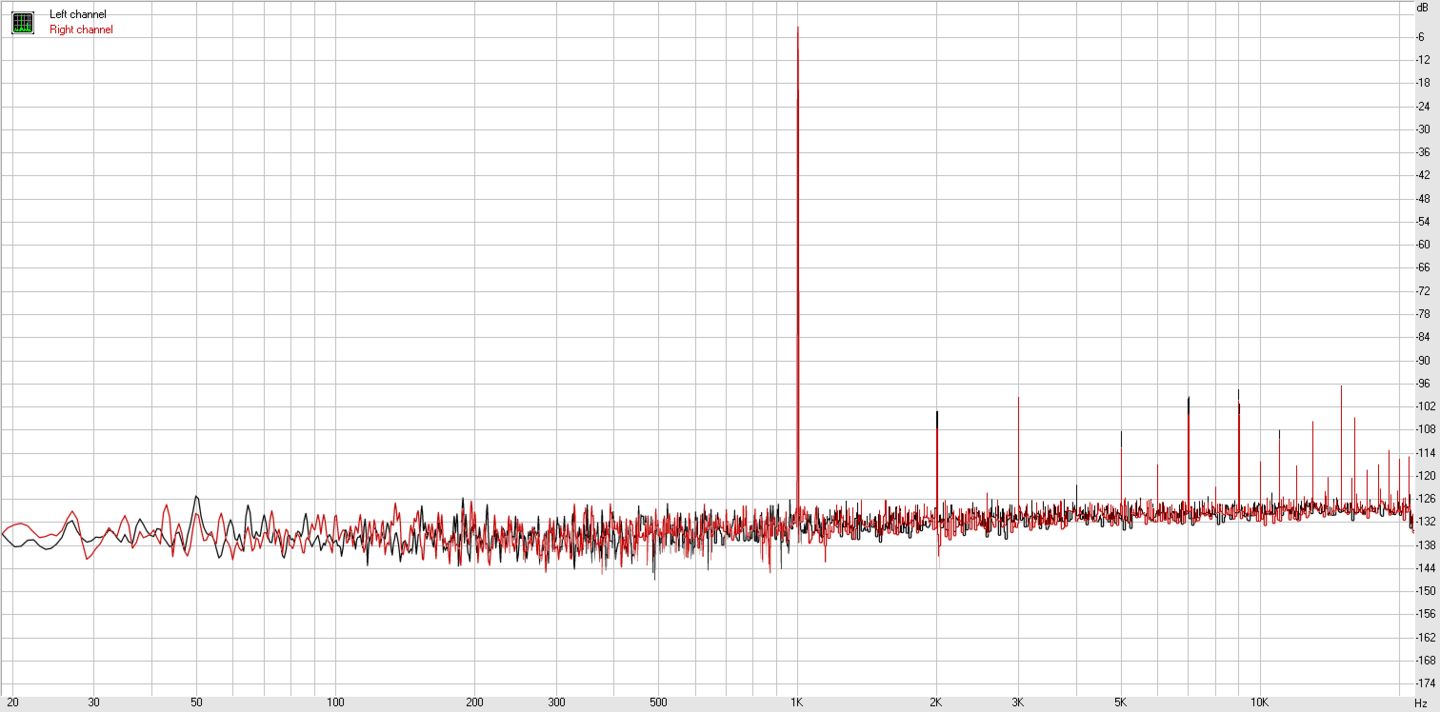Viewport: 1440px width, 712px height.
Task: Click the black harmonic peak at 2 kHz
Action: tap(937, 412)
